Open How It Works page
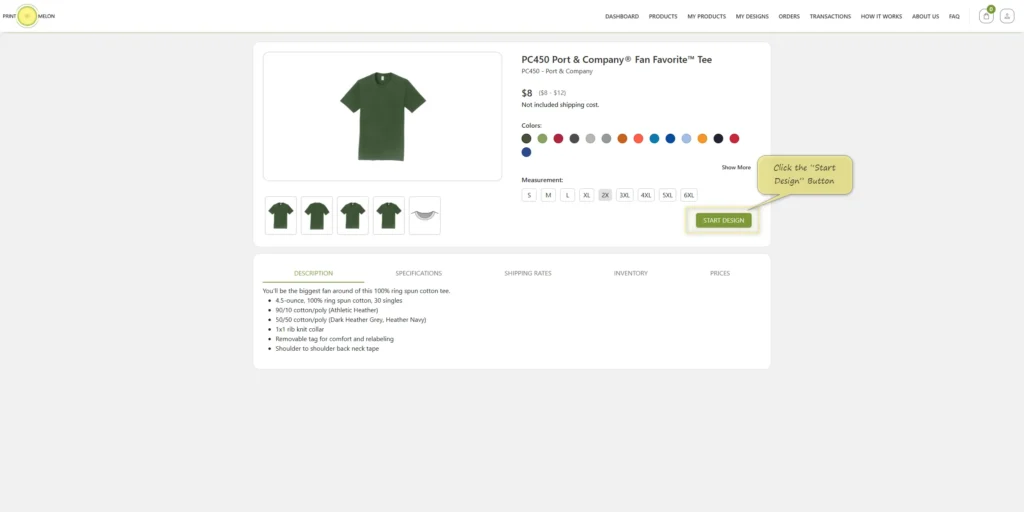This screenshot has width=1024, height=512. (881, 16)
